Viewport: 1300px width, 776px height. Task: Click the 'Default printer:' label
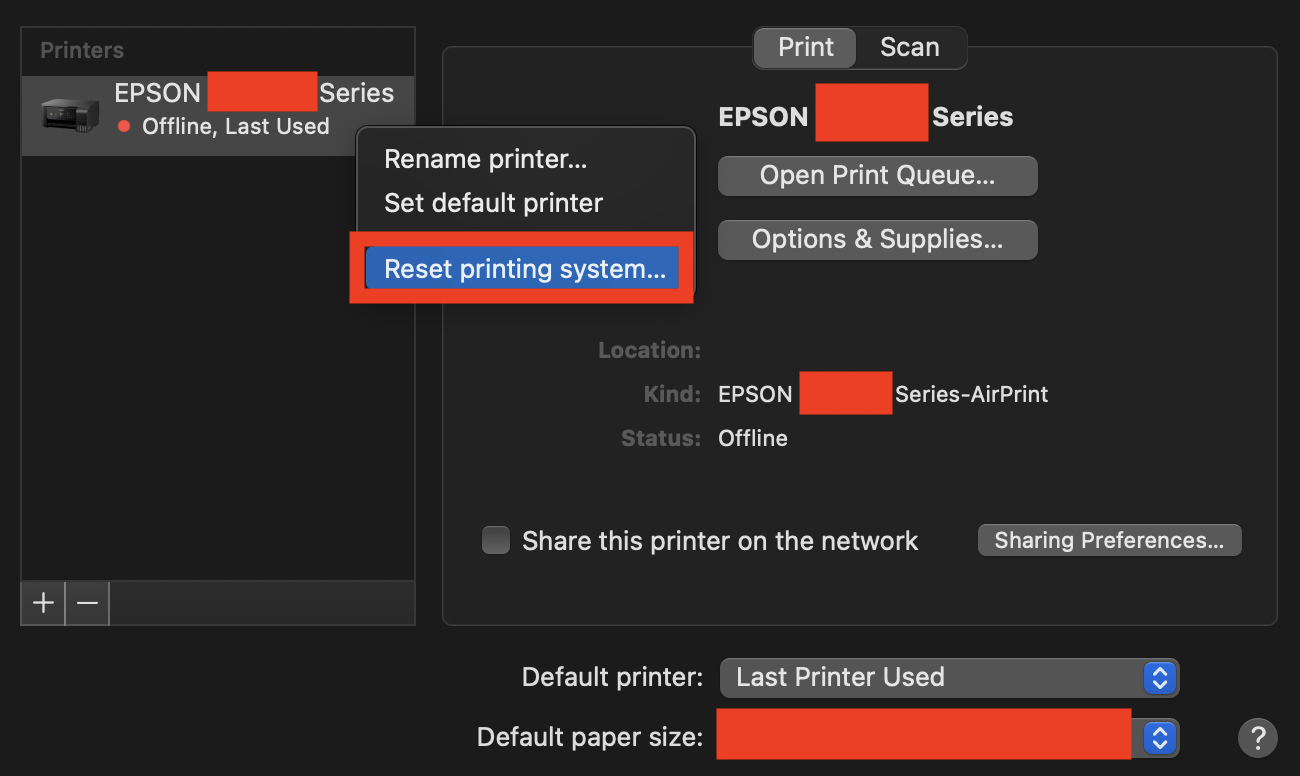pos(613,677)
